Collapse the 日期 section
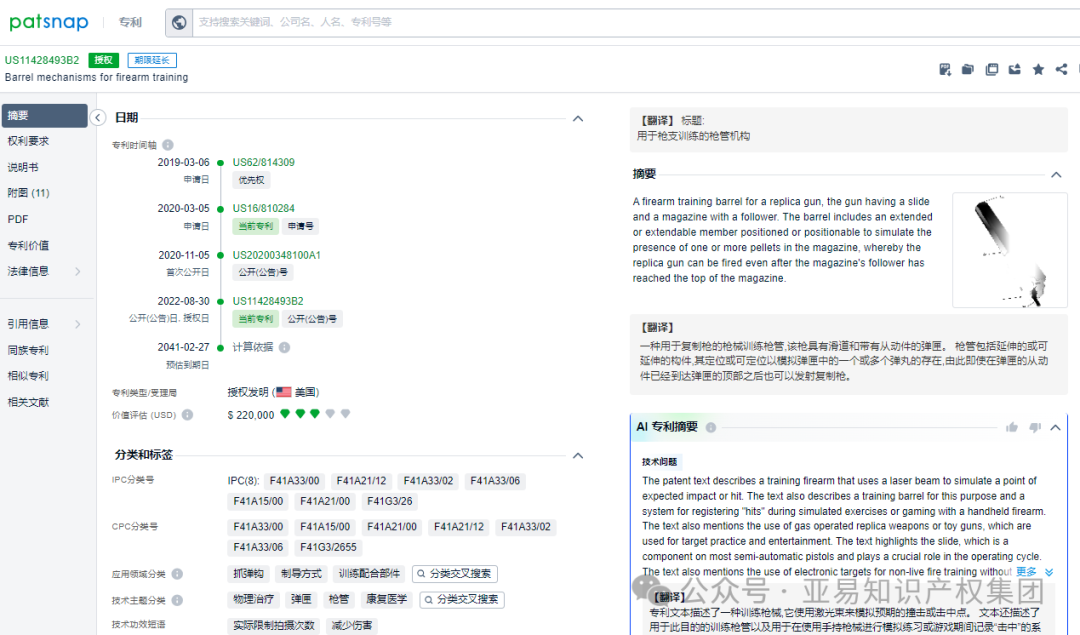1080x635 pixels. coord(578,118)
